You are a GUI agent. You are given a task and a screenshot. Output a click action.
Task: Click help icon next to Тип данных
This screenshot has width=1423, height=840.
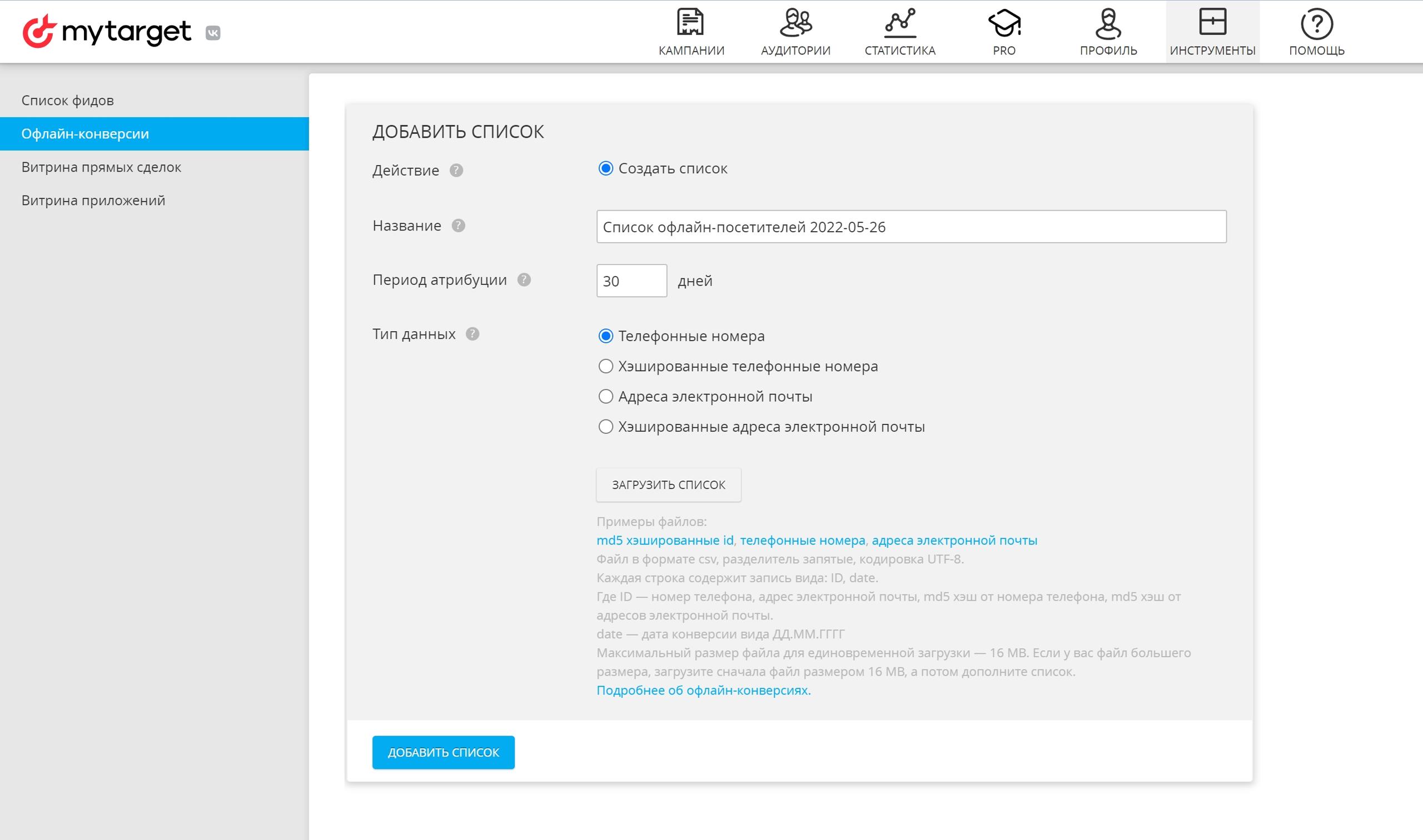(x=472, y=334)
